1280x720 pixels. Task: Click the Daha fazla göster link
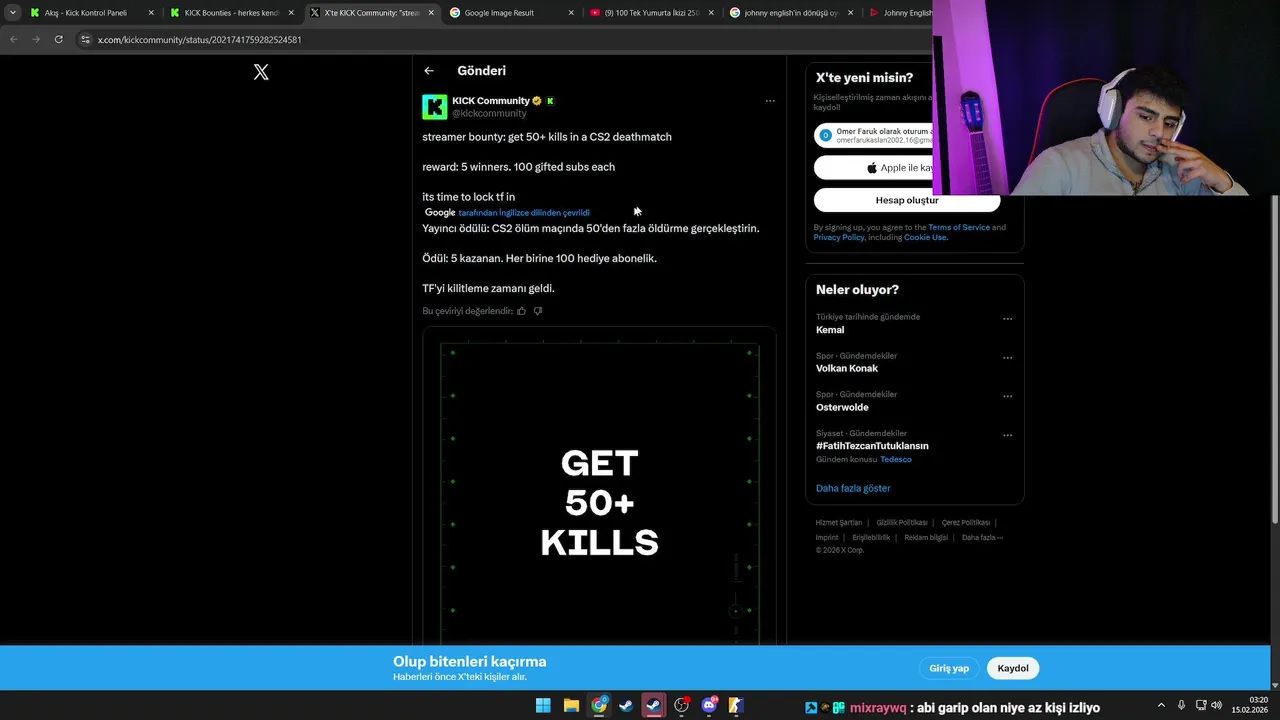[853, 488]
